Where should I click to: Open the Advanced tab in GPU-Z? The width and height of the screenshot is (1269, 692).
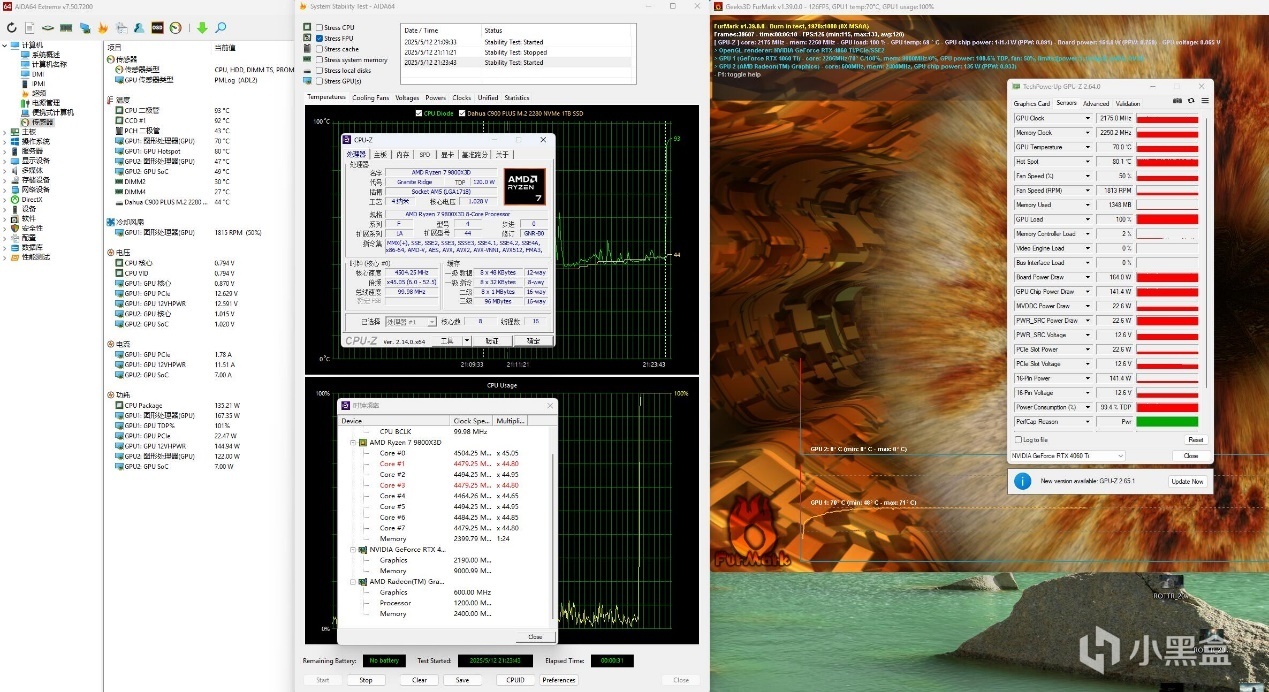[x=1095, y=104]
